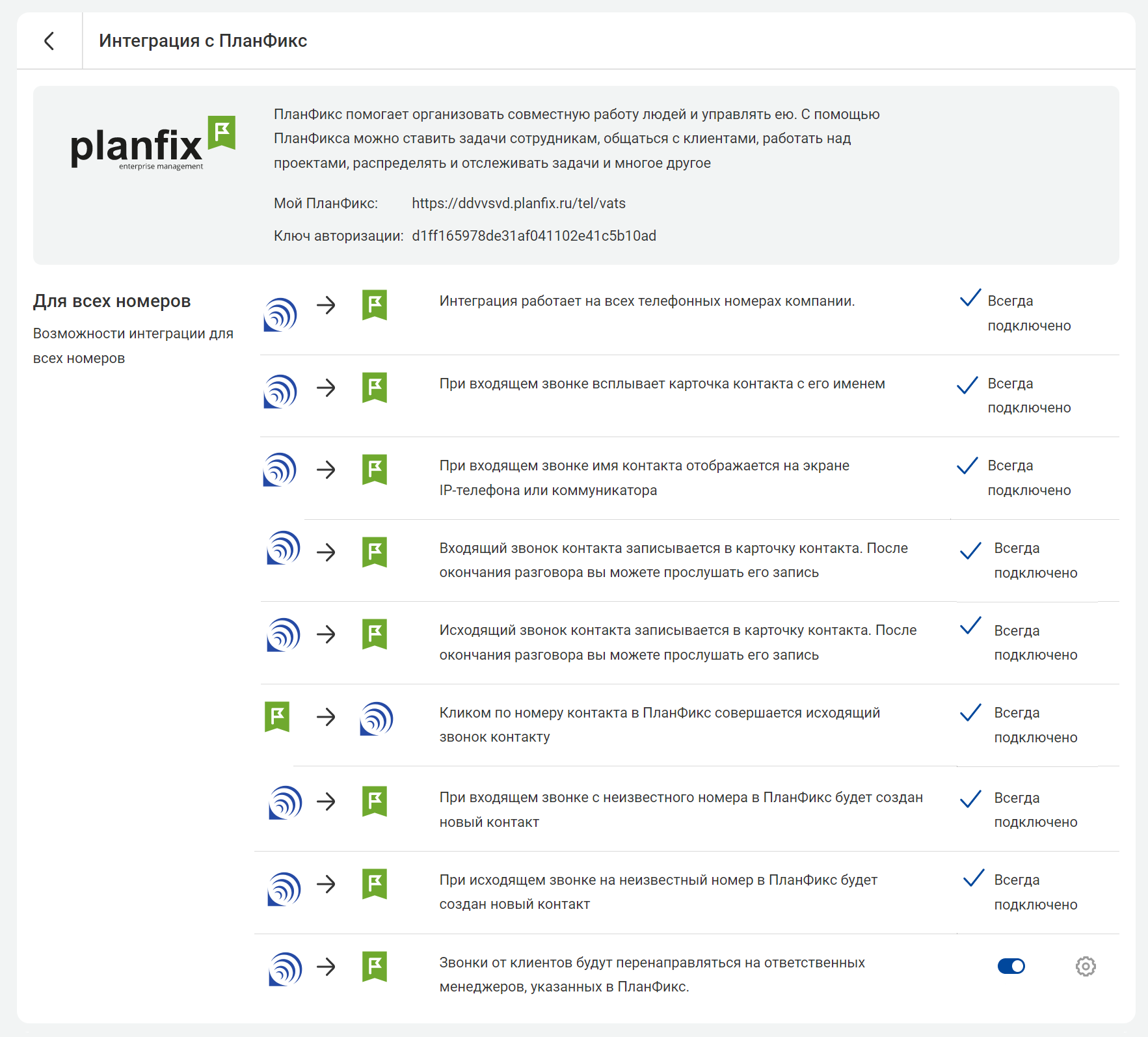Click telephony icon in contact card popup row
This screenshot has height=1037, width=1148.
tap(280, 391)
